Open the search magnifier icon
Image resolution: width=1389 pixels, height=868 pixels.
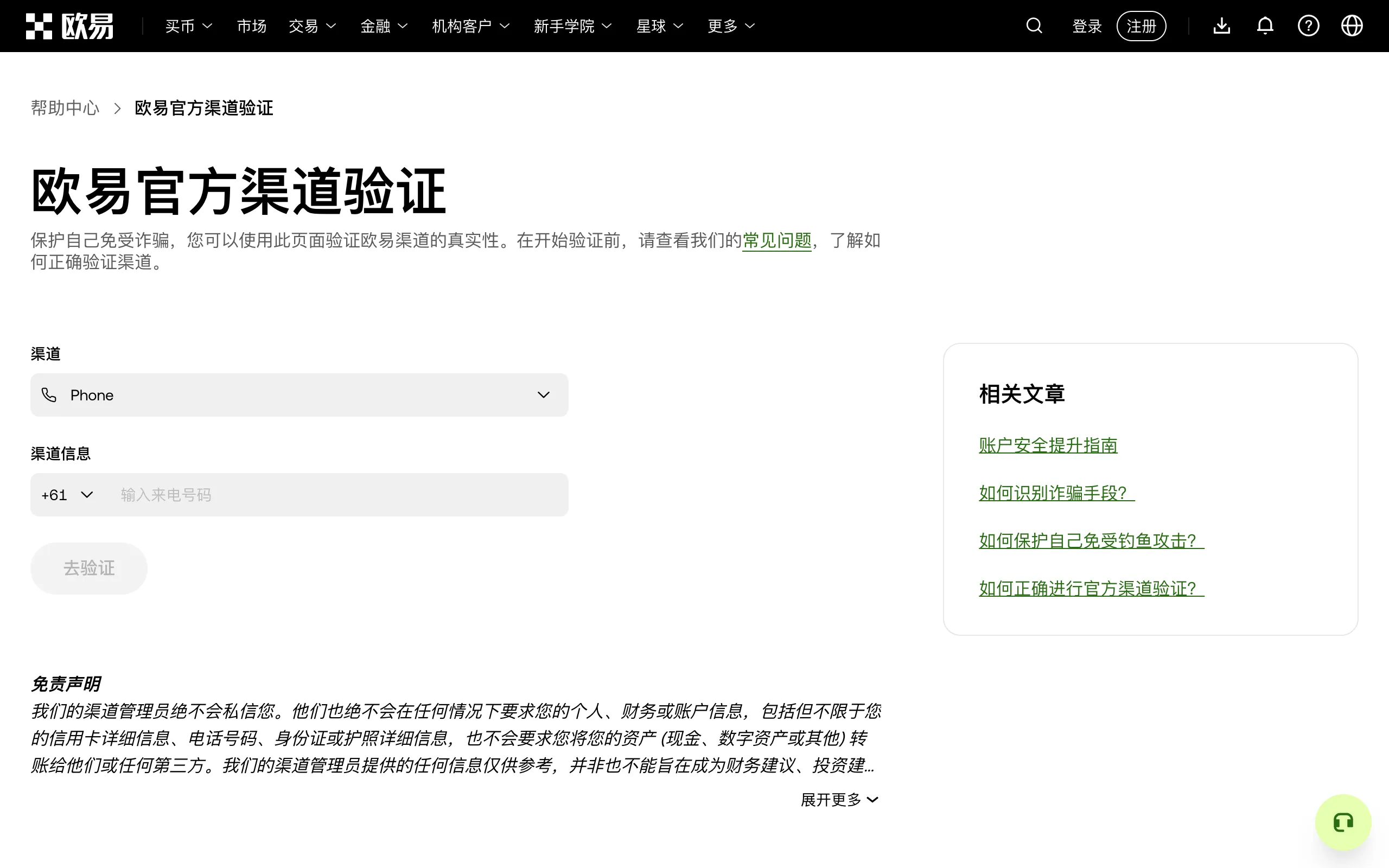coord(1034,26)
